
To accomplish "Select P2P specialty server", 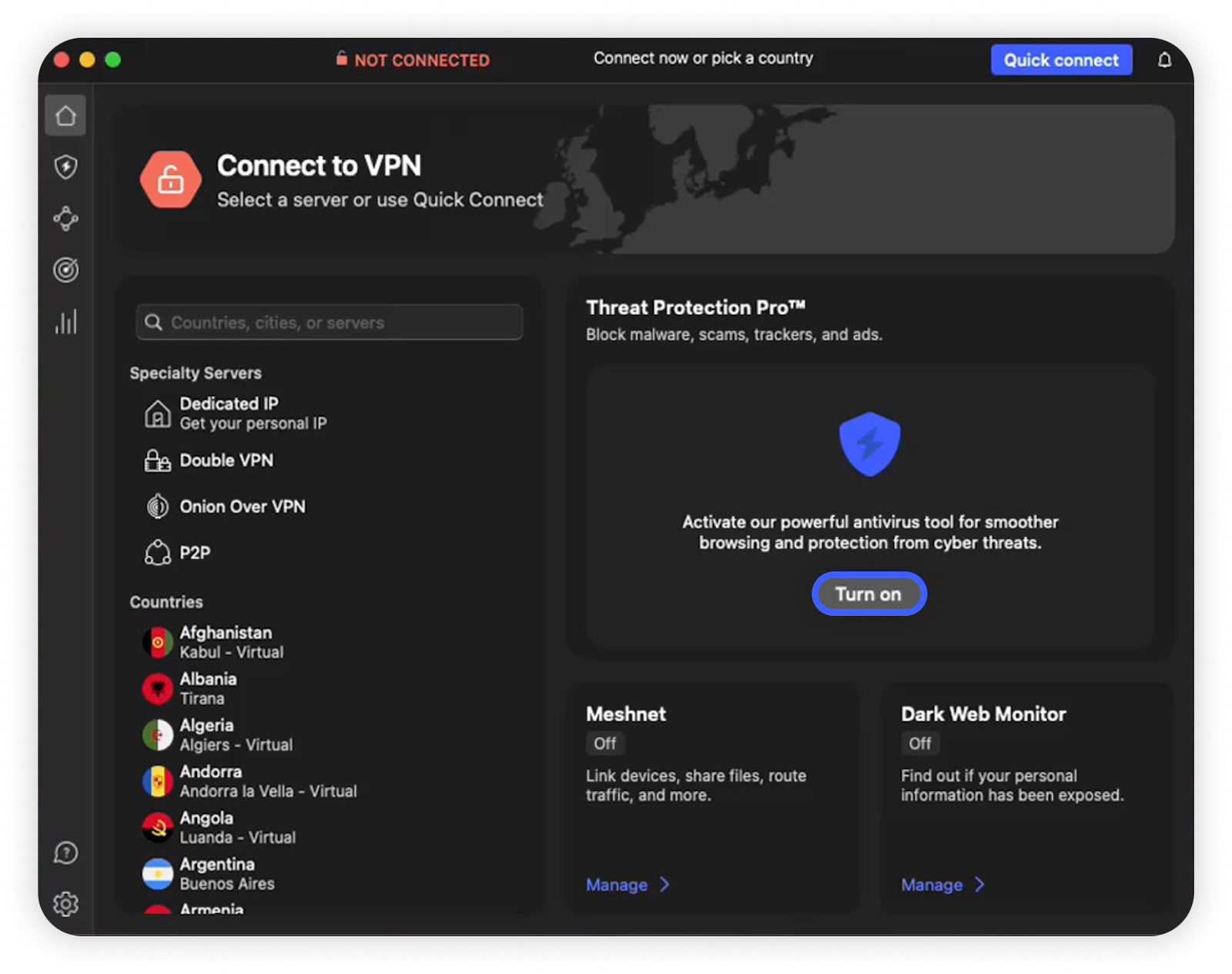I will coord(194,553).
